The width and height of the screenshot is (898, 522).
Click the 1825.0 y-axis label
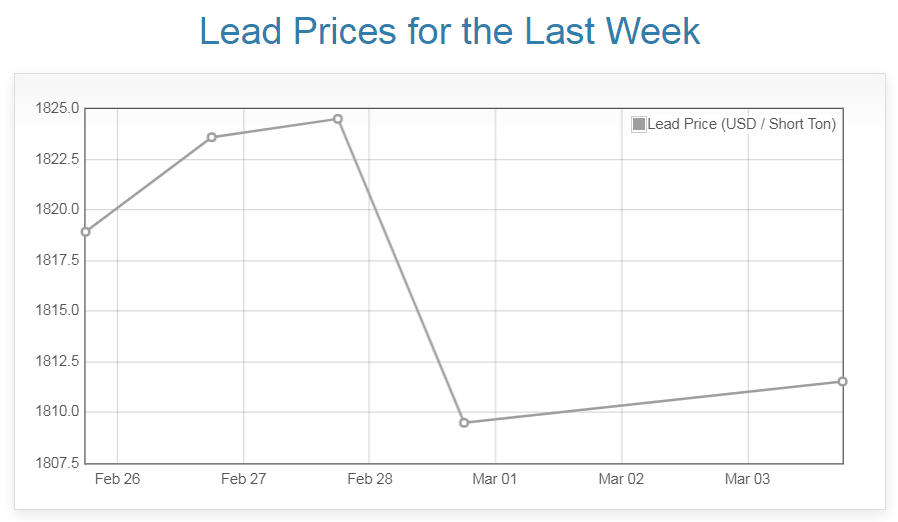tap(57, 108)
